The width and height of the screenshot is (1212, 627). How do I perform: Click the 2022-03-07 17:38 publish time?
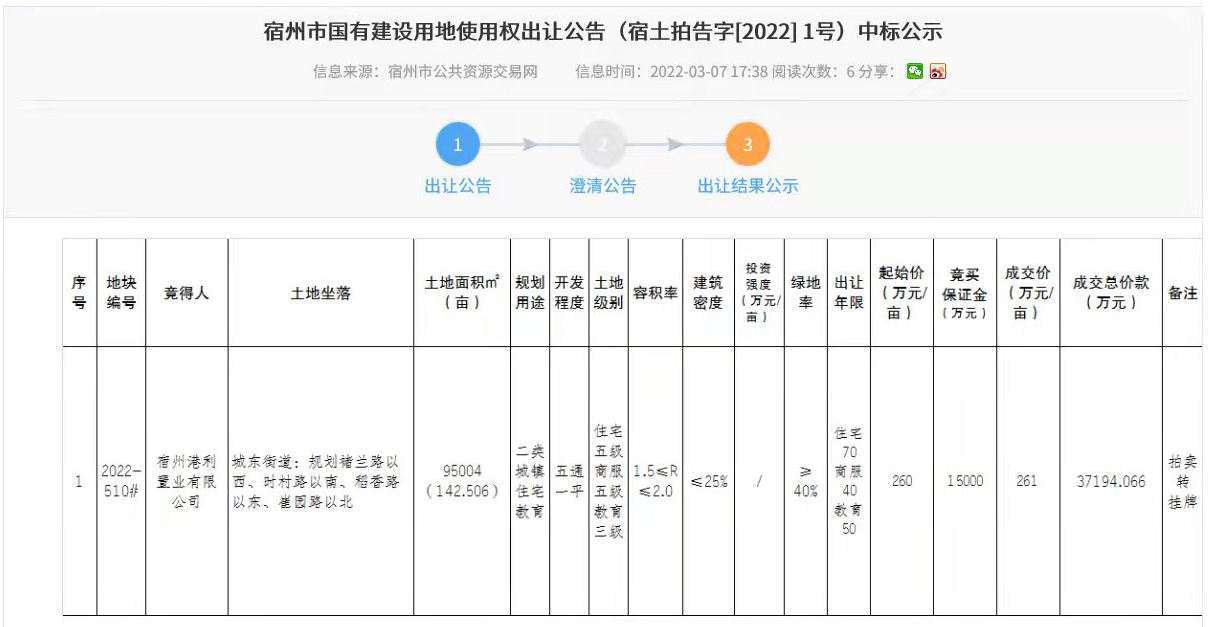pyautogui.click(x=708, y=72)
